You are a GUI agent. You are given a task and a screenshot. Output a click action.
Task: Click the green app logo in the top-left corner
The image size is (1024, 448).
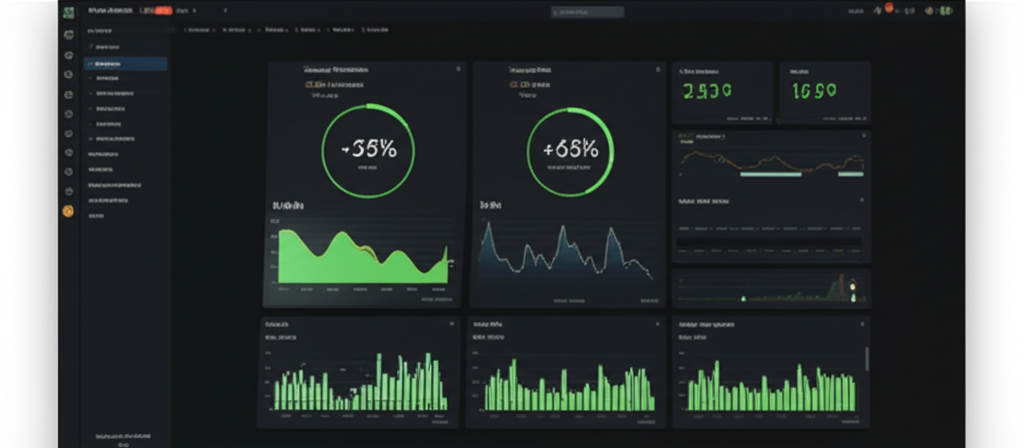point(68,12)
